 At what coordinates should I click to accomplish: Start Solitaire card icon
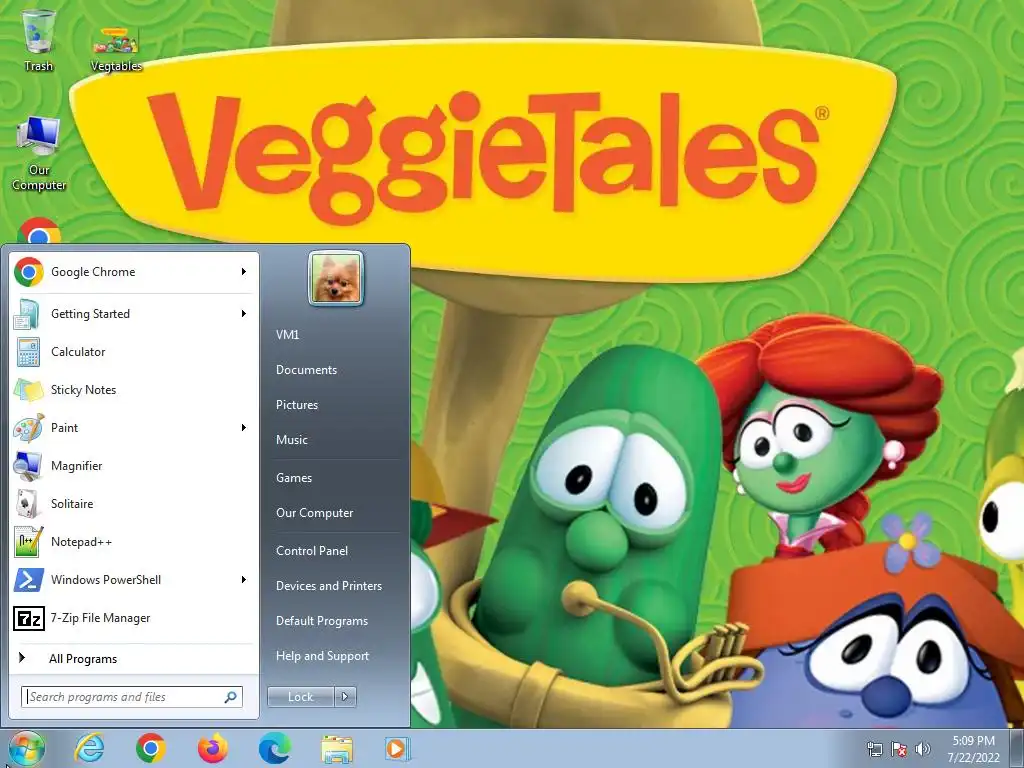point(28,504)
